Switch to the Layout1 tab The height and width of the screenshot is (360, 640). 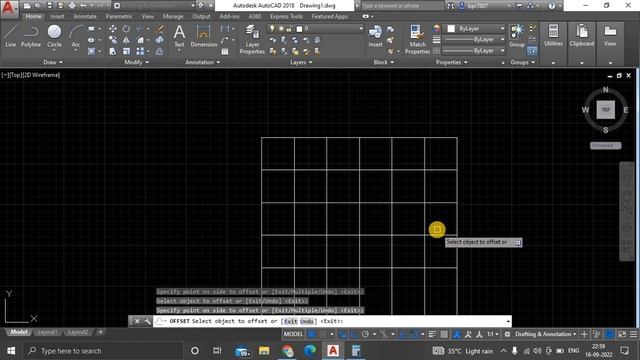click(47, 332)
